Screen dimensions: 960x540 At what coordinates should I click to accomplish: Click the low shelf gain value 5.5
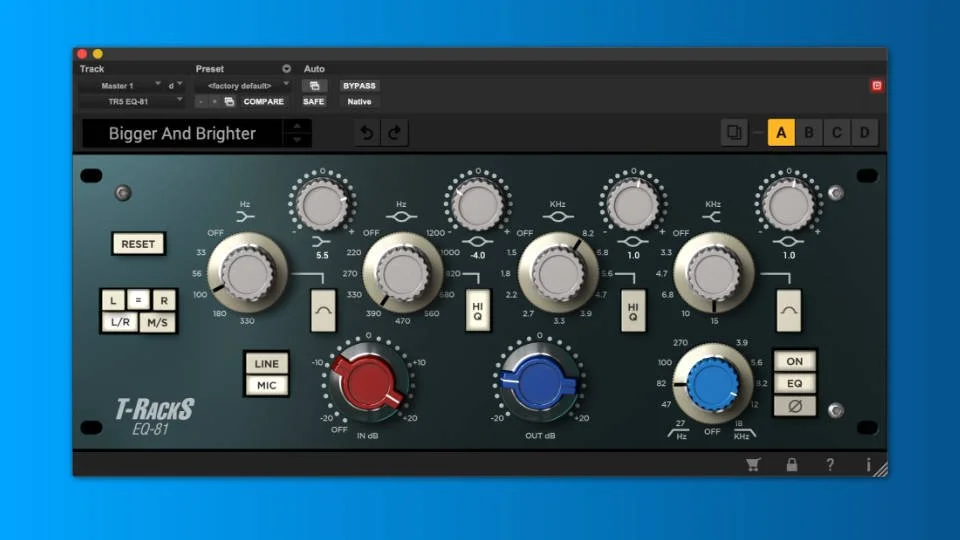(322, 255)
